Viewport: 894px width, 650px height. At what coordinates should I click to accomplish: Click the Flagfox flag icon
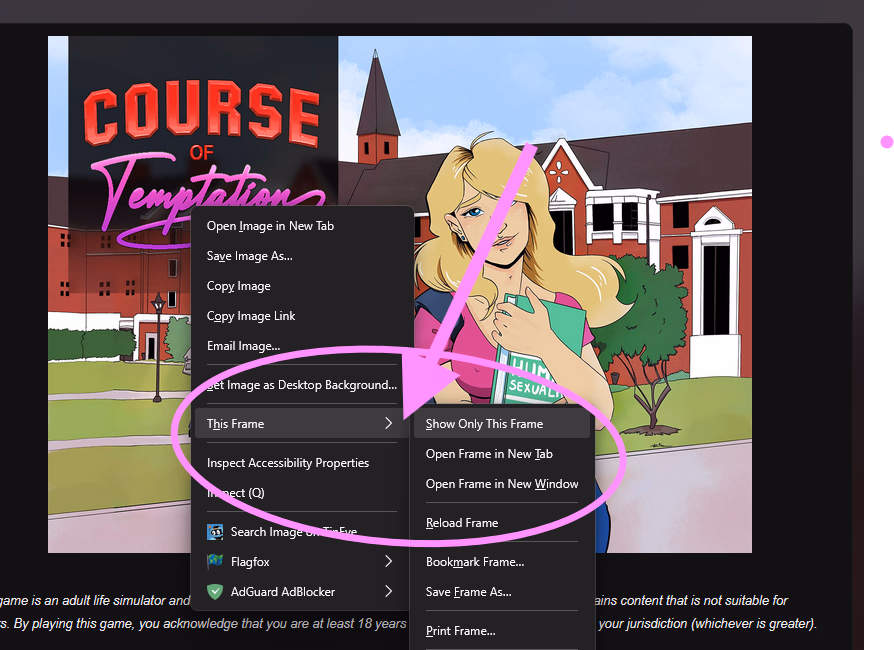coord(215,561)
